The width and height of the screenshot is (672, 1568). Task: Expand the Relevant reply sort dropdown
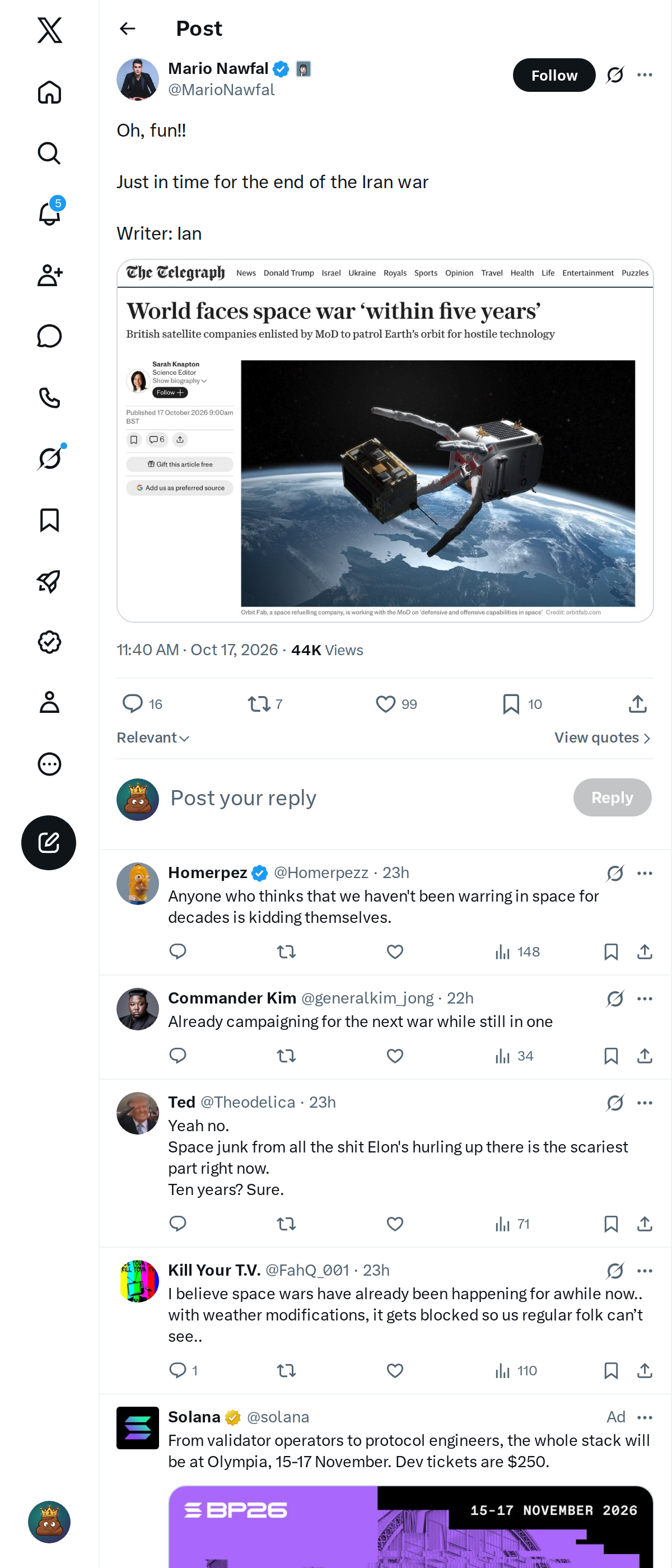(x=153, y=738)
